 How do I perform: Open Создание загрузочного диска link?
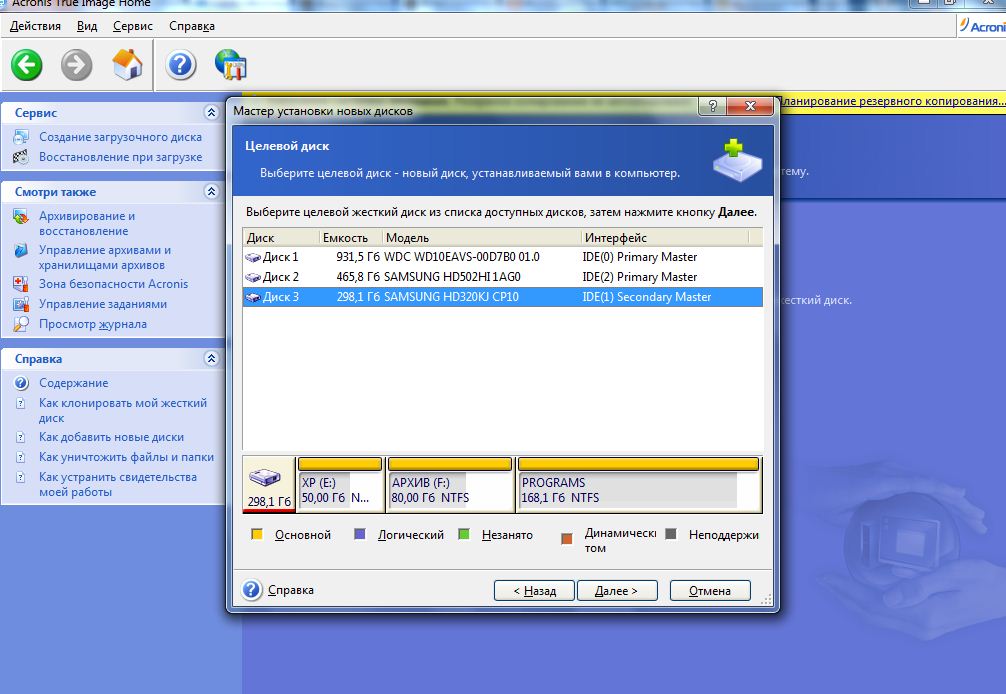click(x=120, y=137)
